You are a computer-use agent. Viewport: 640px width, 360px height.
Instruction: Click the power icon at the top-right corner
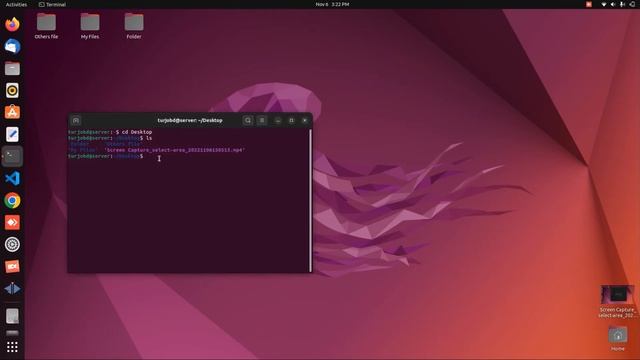632,4
